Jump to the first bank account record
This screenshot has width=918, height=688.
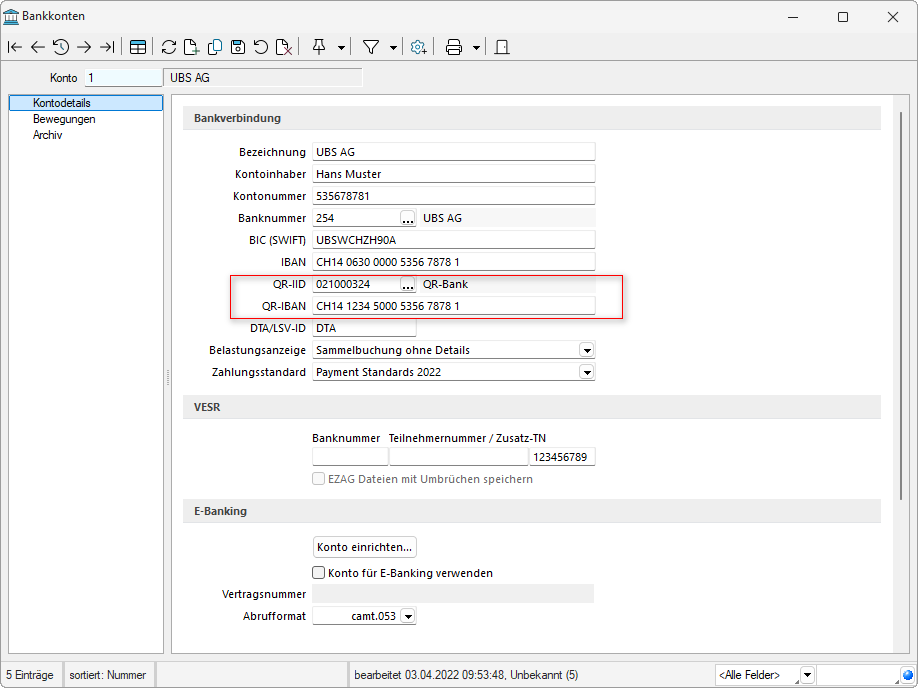click(14, 47)
